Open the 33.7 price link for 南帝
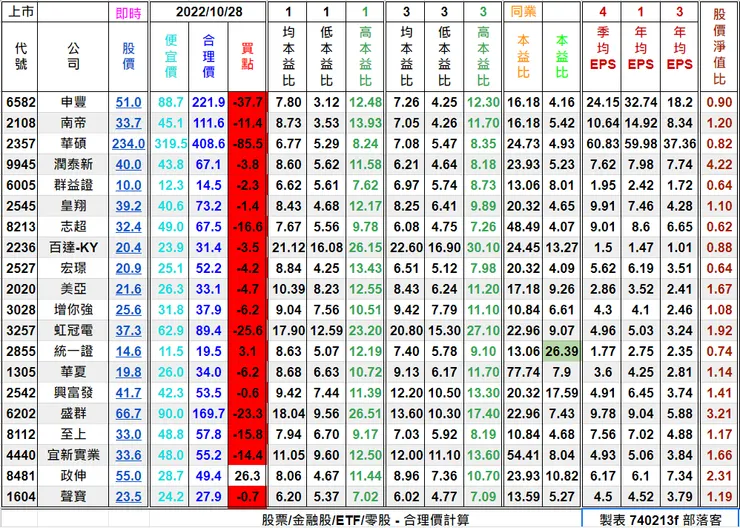 (128, 123)
